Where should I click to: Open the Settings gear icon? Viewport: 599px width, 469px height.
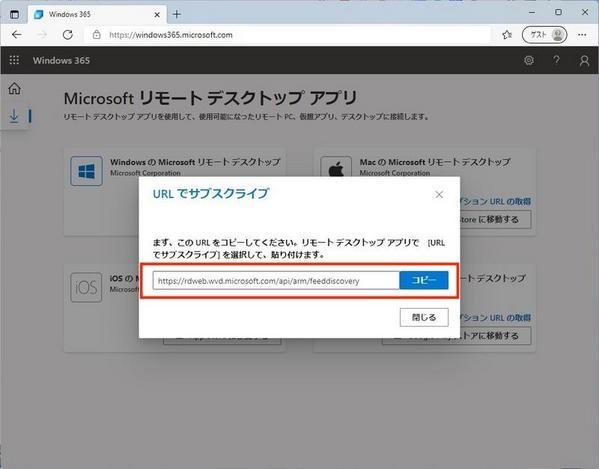(529, 60)
